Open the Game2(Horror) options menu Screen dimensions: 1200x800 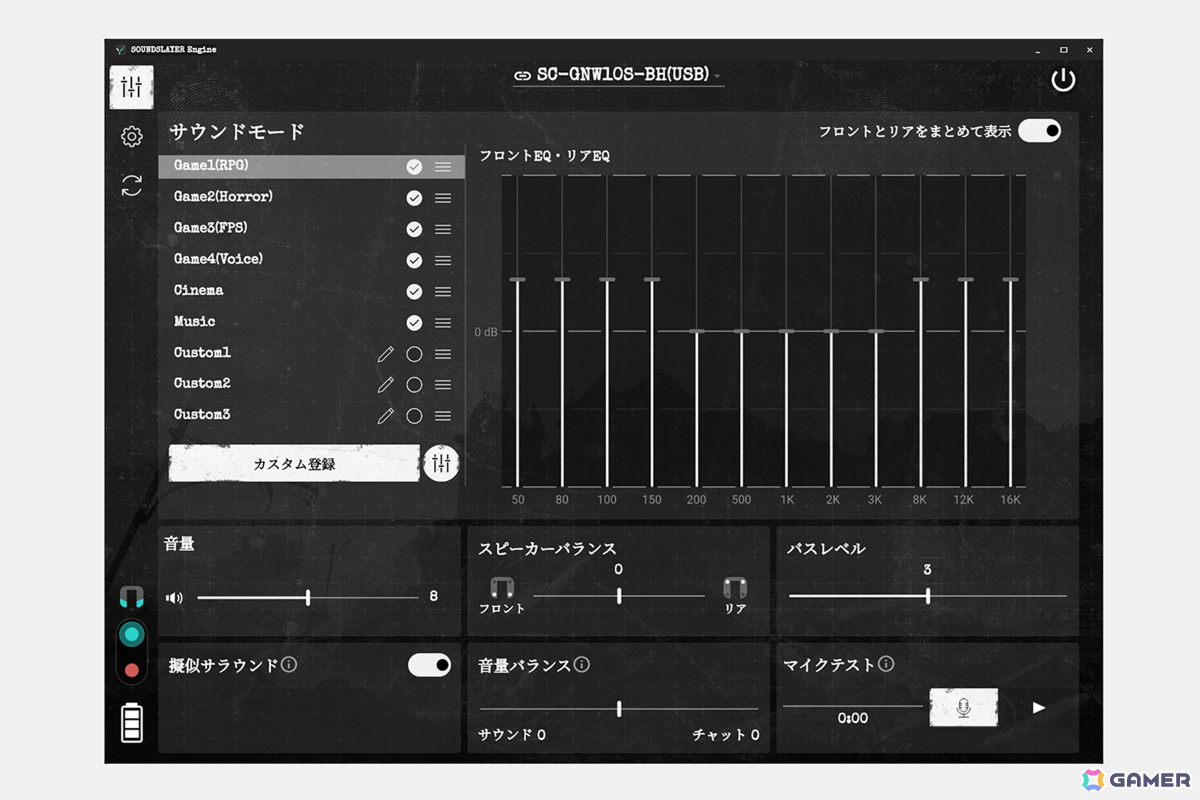pyautogui.click(x=443, y=197)
